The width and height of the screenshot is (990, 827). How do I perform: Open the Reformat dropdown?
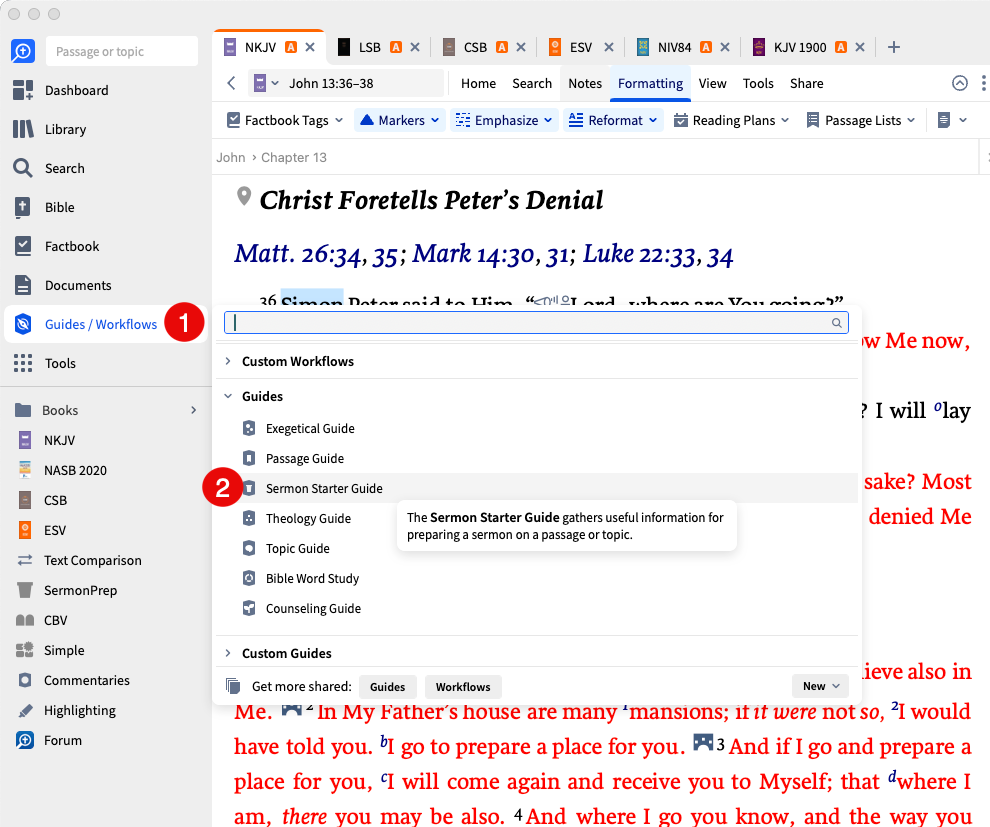point(613,120)
